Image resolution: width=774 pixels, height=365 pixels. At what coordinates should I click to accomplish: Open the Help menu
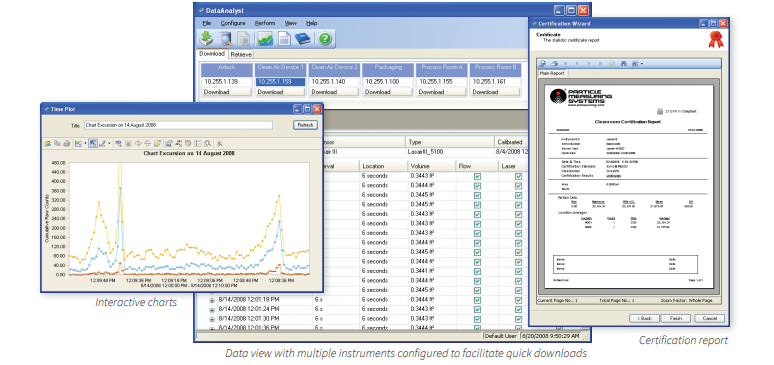(311, 23)
